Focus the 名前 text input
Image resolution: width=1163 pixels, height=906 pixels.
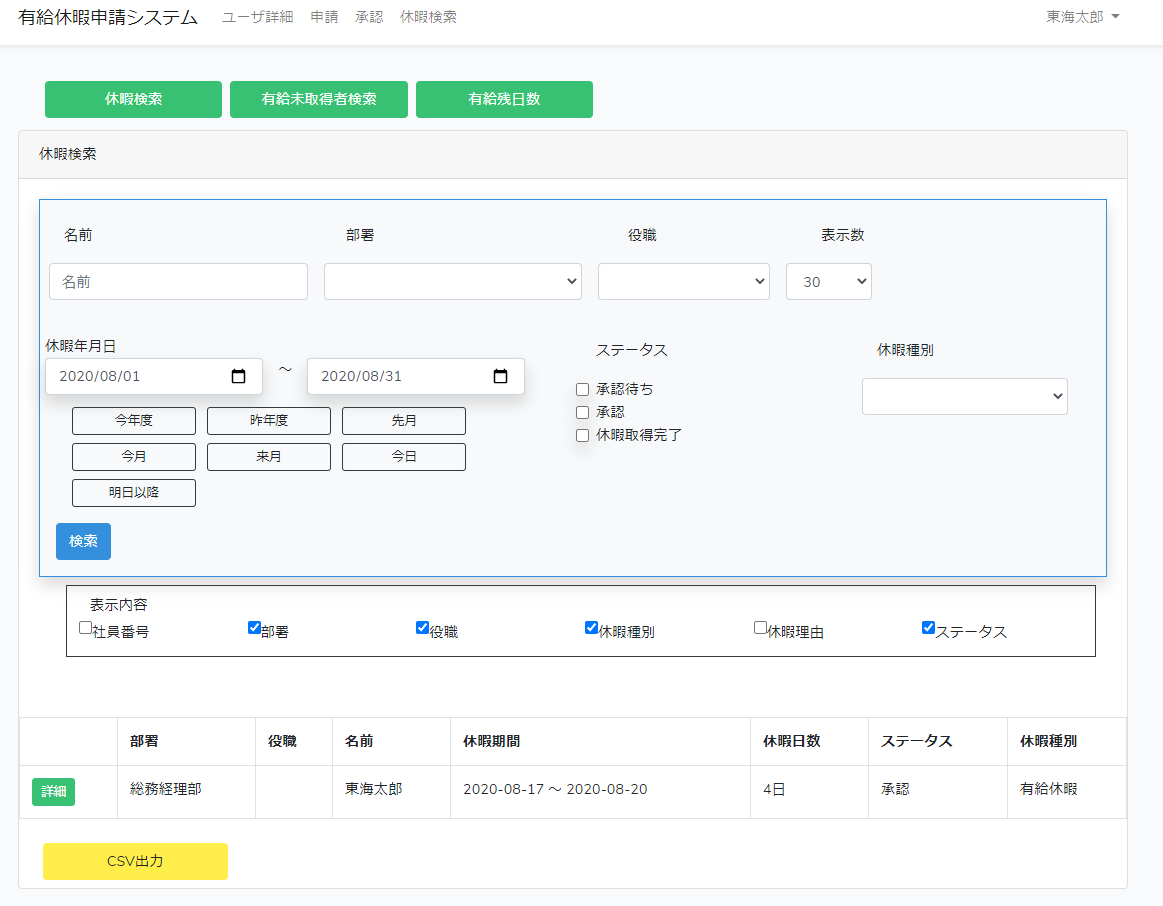178,282
